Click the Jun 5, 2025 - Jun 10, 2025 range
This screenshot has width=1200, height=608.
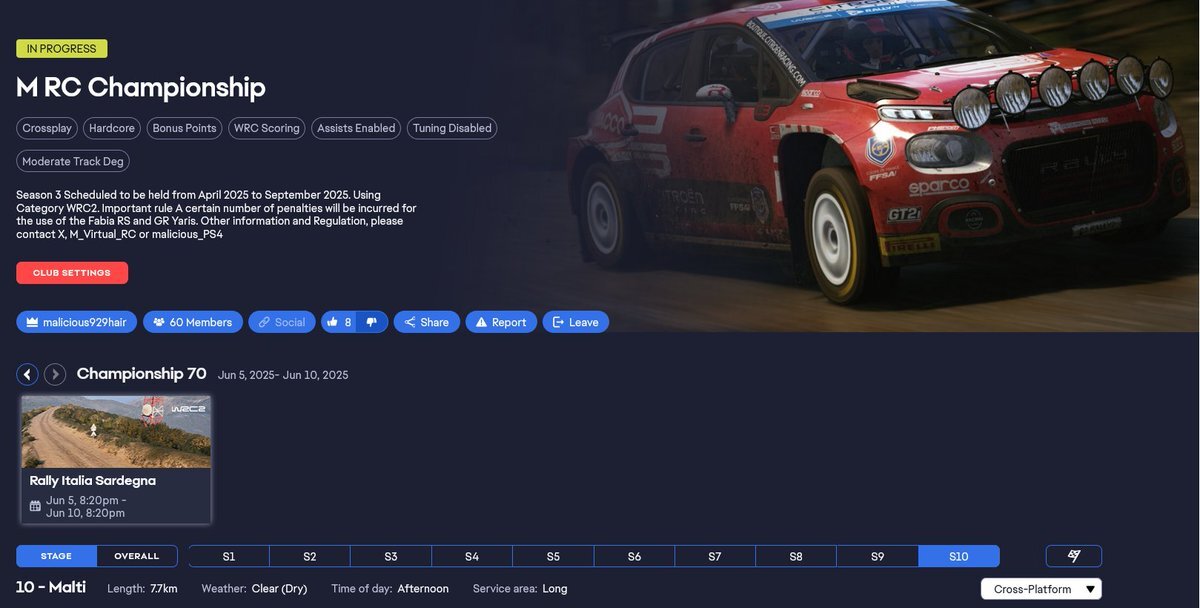click(283, 375)
